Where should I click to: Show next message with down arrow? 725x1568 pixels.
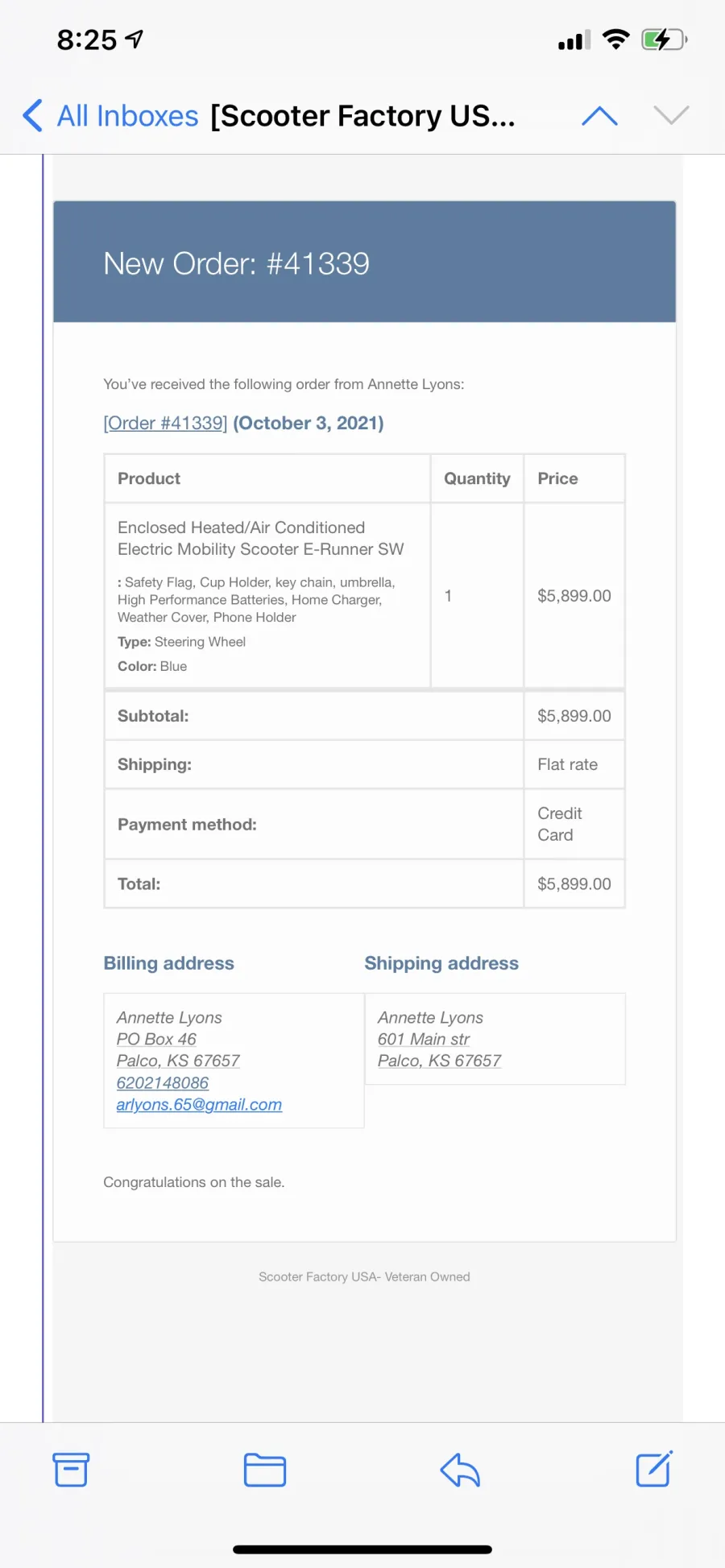pyautogui.click(x=671, y=116)
